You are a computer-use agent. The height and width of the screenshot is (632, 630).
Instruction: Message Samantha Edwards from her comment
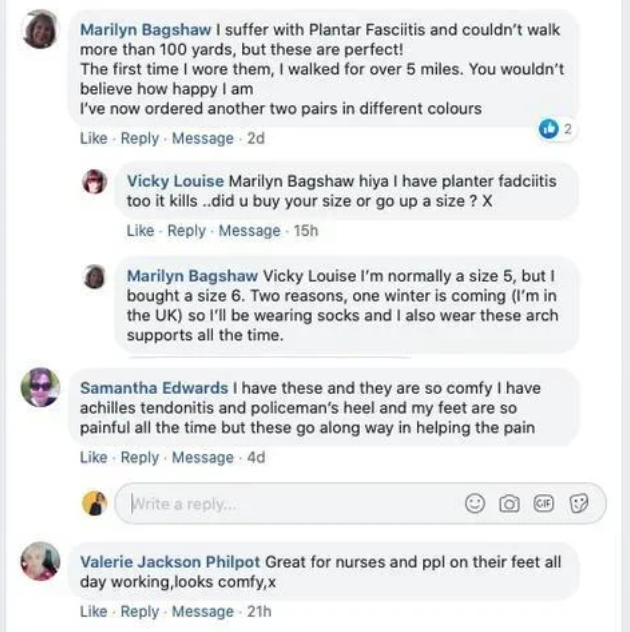click(x=202, y=458)
